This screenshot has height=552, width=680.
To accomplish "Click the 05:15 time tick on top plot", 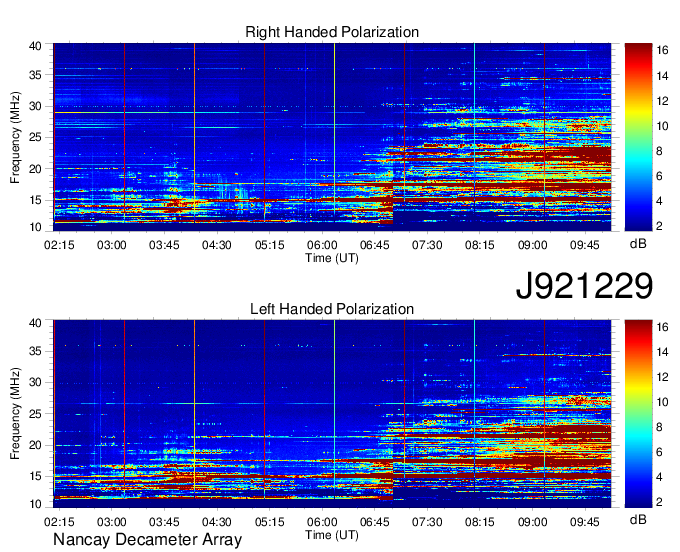I will click(x=269, y=245).
